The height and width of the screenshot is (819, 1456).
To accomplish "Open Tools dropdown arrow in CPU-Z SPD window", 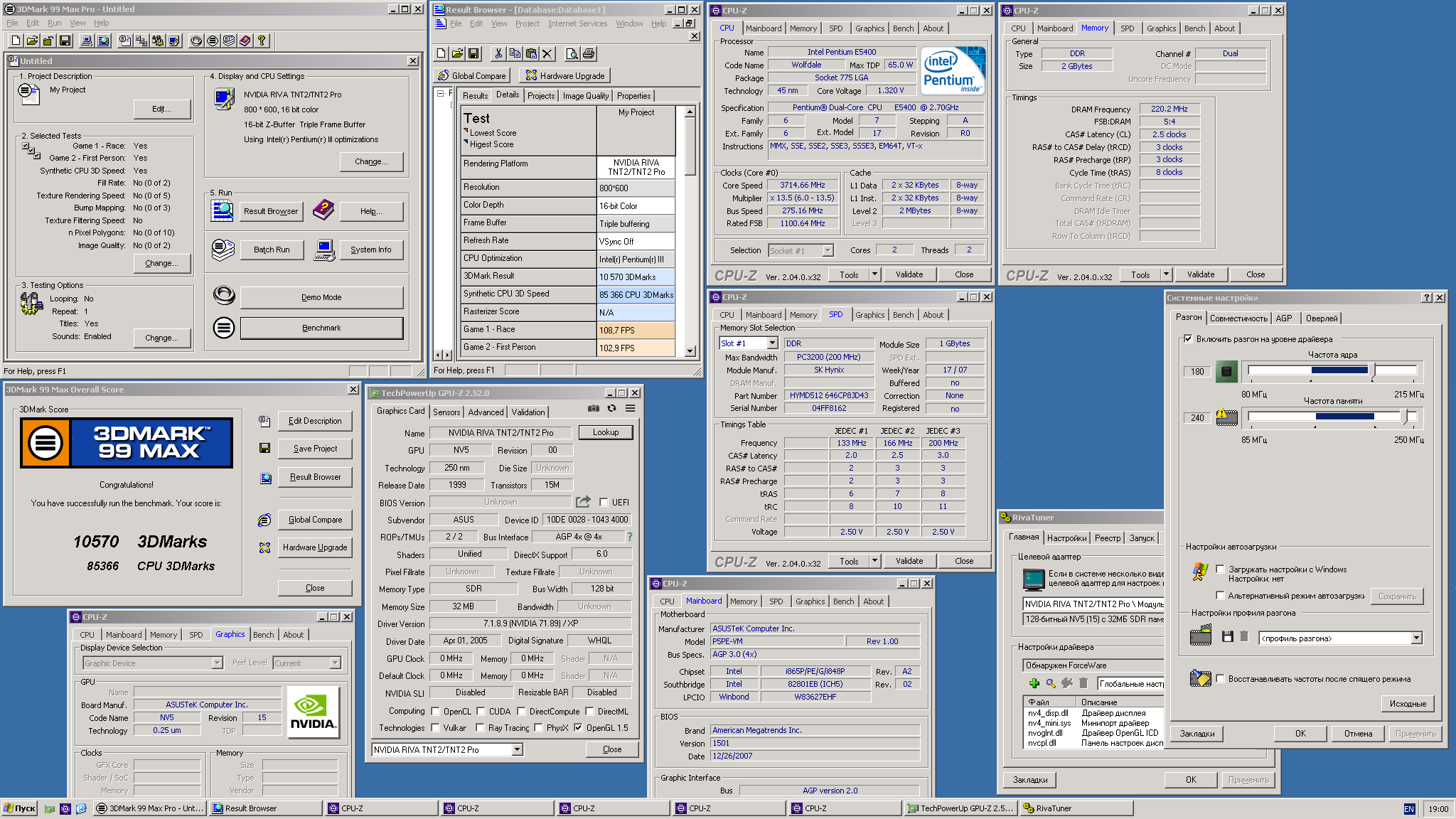I will [x=874, y=561].
